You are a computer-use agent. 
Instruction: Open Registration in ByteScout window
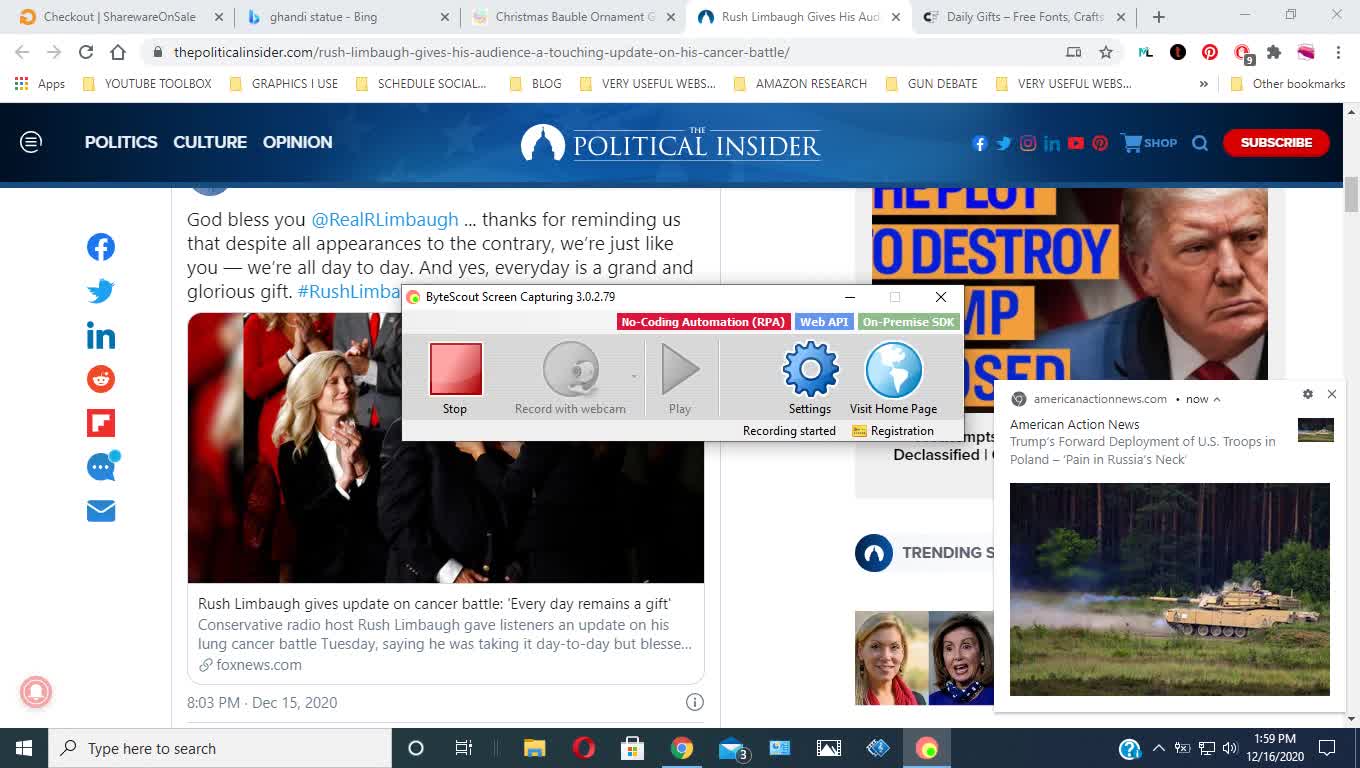893,431
